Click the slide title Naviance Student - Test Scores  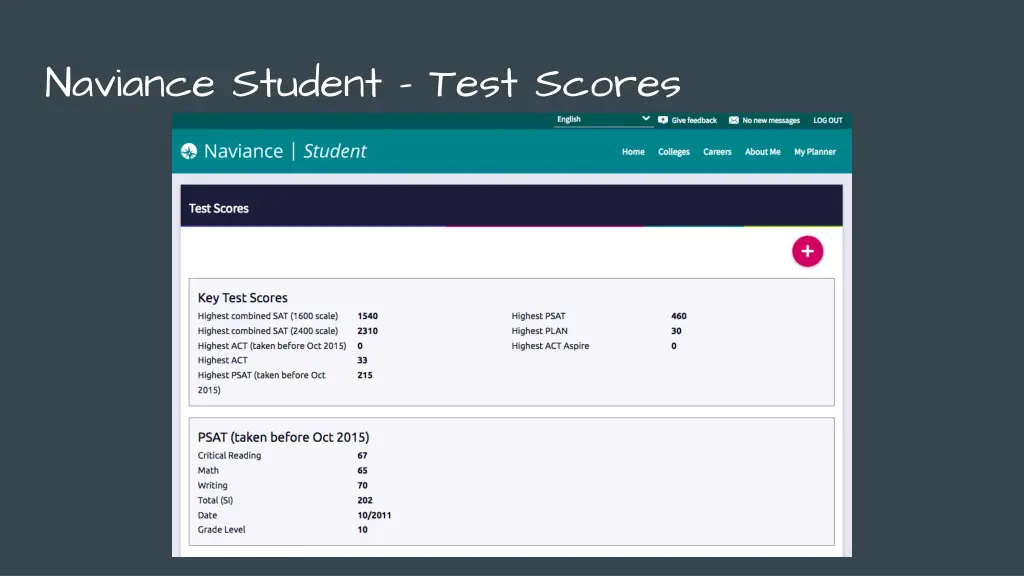pos(362,83)
